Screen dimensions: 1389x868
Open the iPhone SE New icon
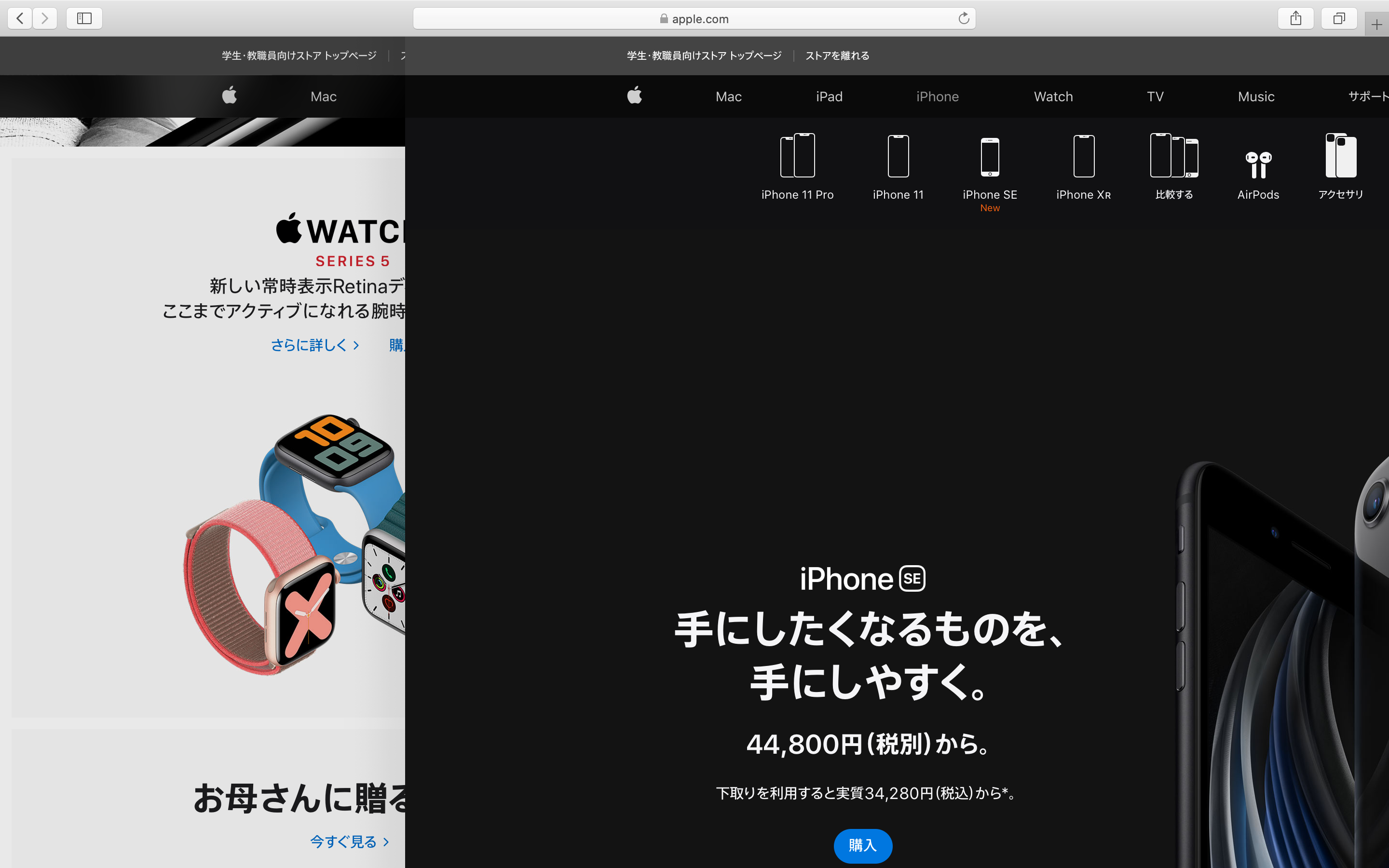click(x=990, y=174)
